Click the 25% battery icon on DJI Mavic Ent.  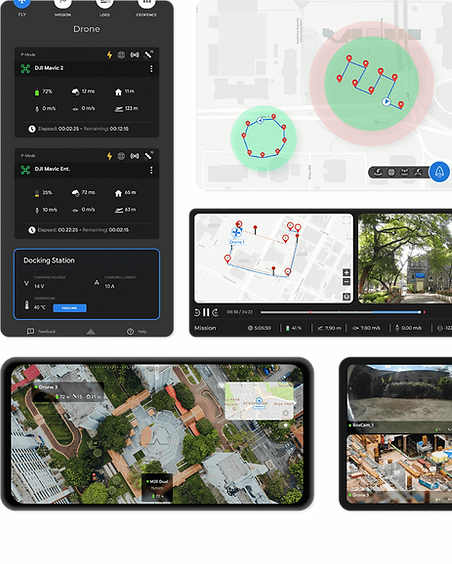pyautogui.click(x=36, y=194)
